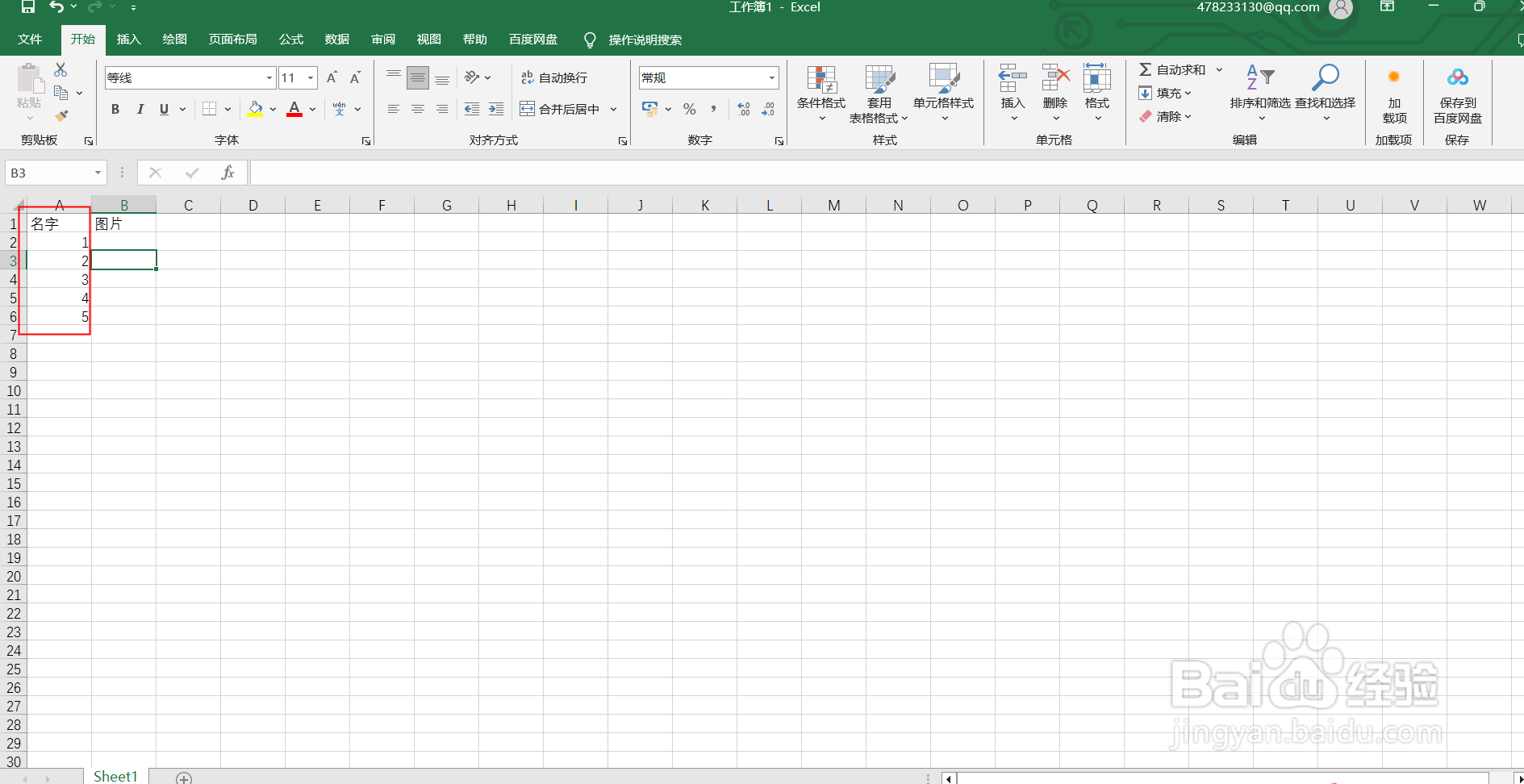Click the Undo arrow icon
1524x784 pixels.
click(x=56, y=6)
